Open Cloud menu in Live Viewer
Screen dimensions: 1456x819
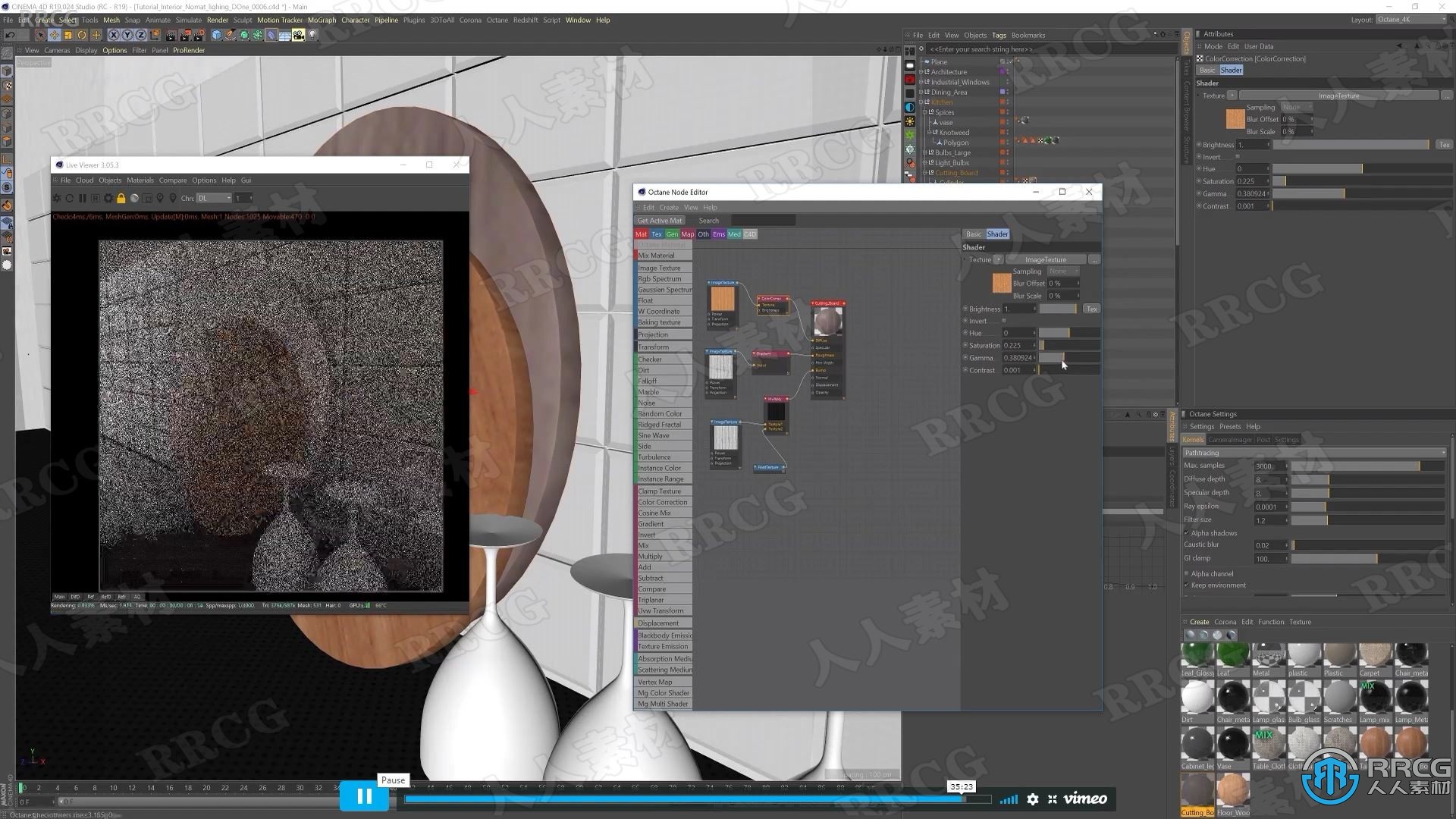pos(84,180)
